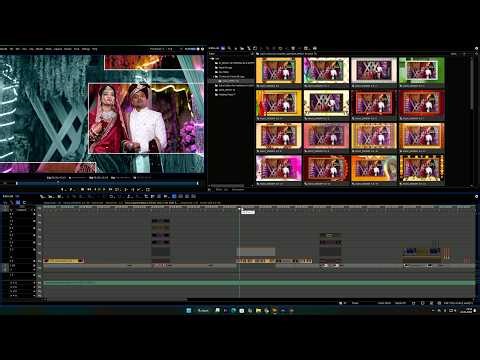This screenshot has width=480, height=360.
Task: Click the Set In point icon under preview
Action: click(63, 189)
